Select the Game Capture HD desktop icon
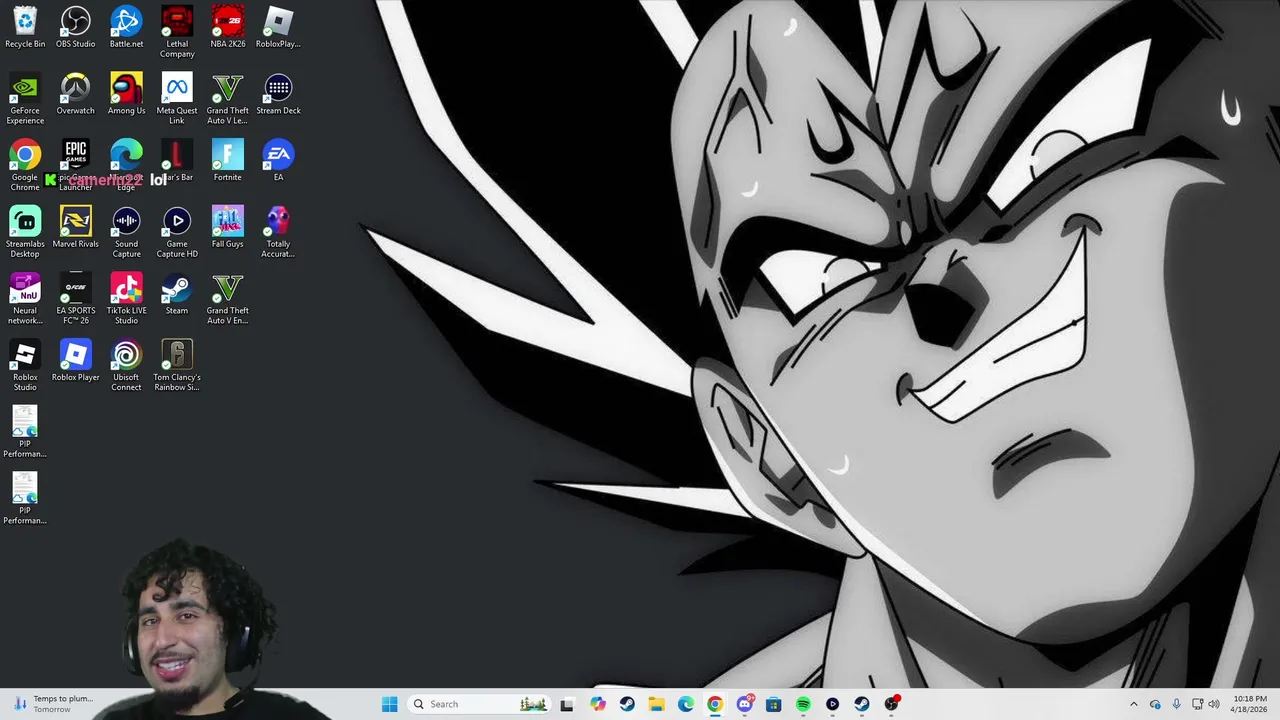 coord(177,232)
